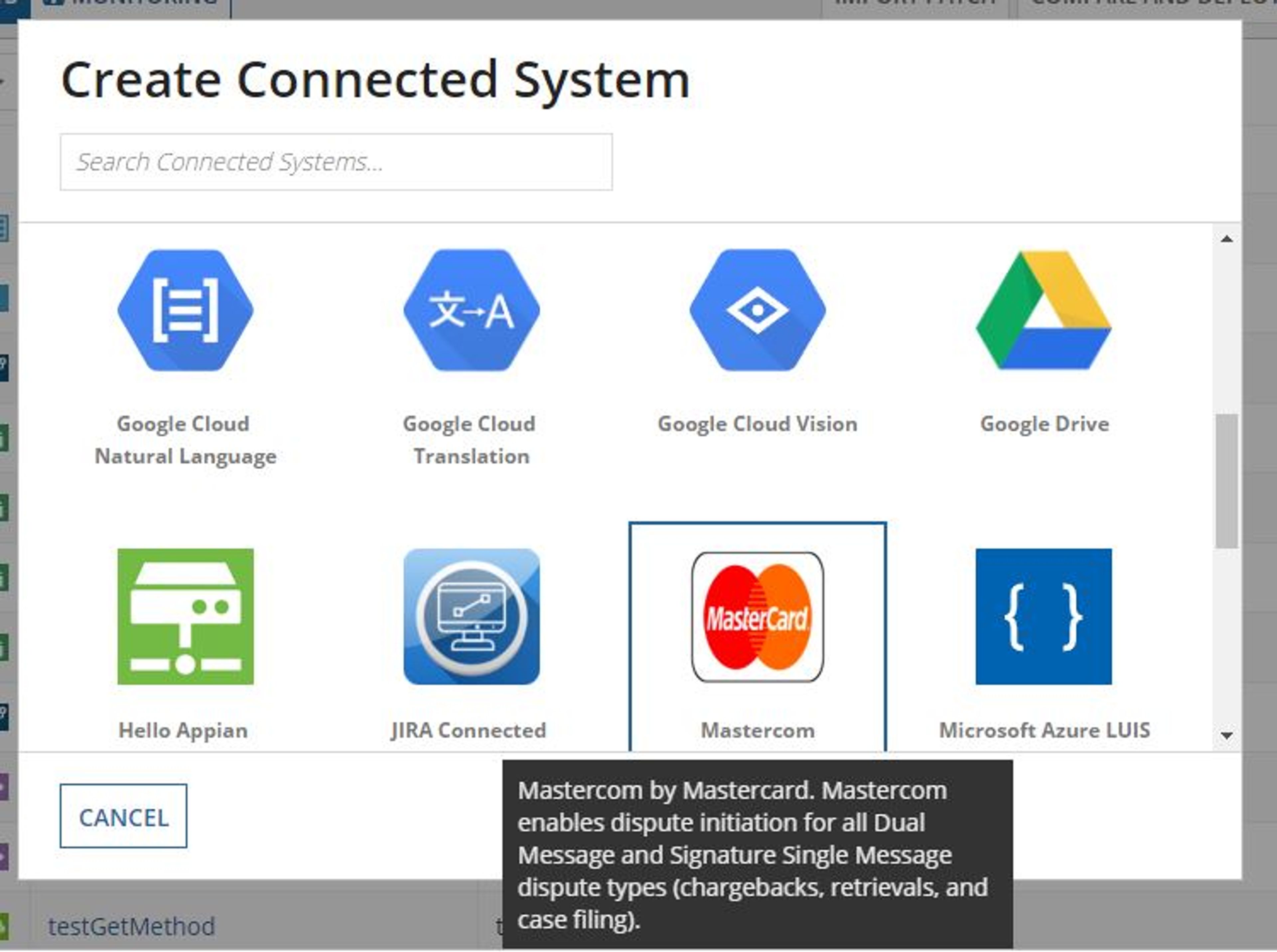Choose the Hello Appian server icon

[186, 617]
